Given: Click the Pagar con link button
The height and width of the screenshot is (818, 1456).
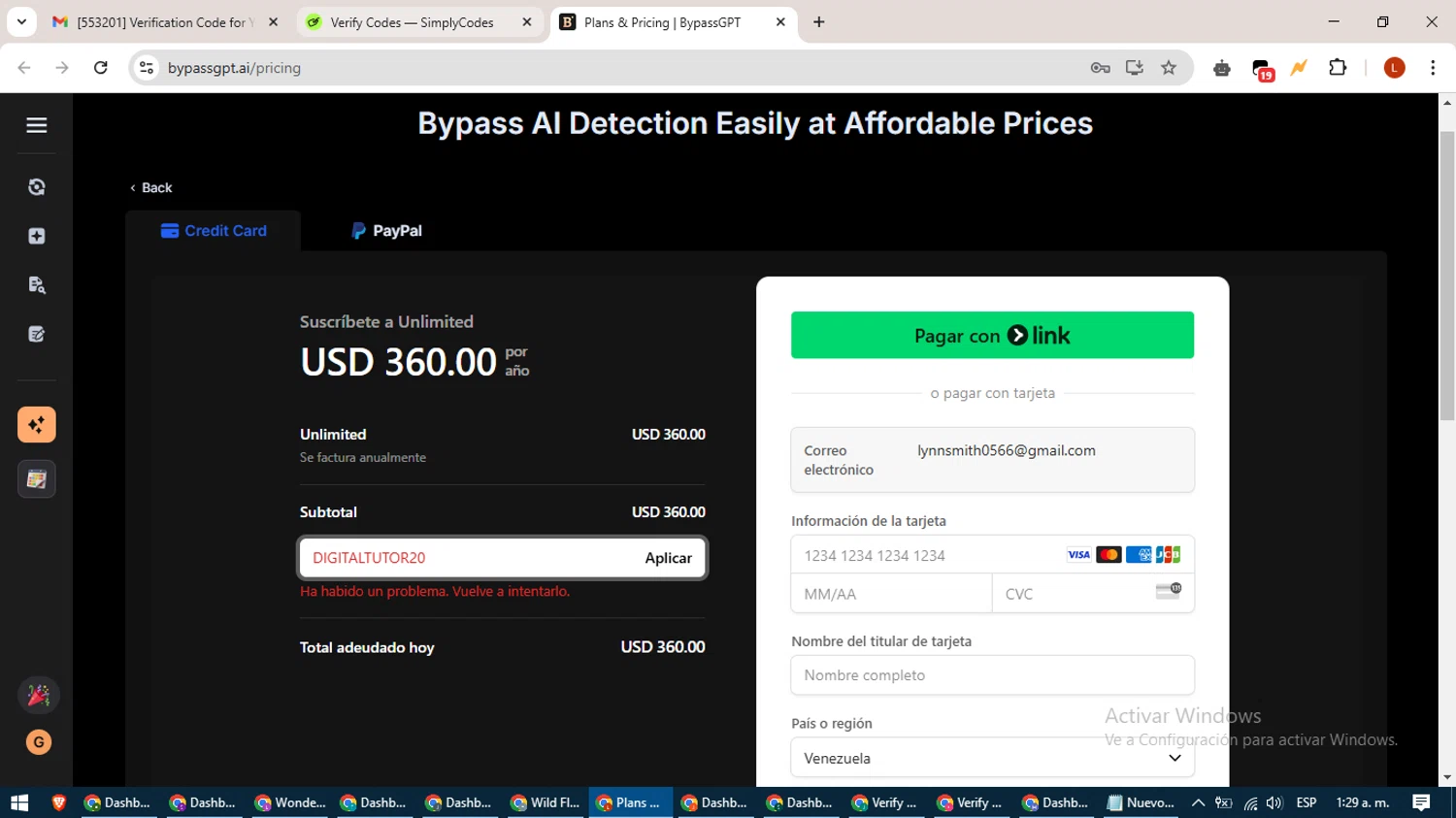Looking at the screenshot, I should point(992,335).
